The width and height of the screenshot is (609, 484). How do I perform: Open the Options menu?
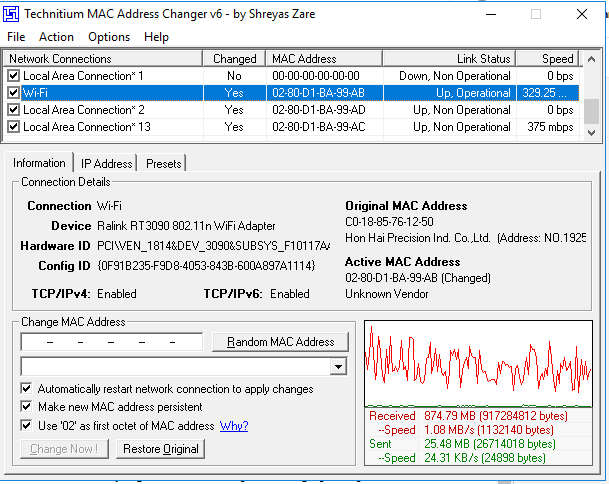109,37
